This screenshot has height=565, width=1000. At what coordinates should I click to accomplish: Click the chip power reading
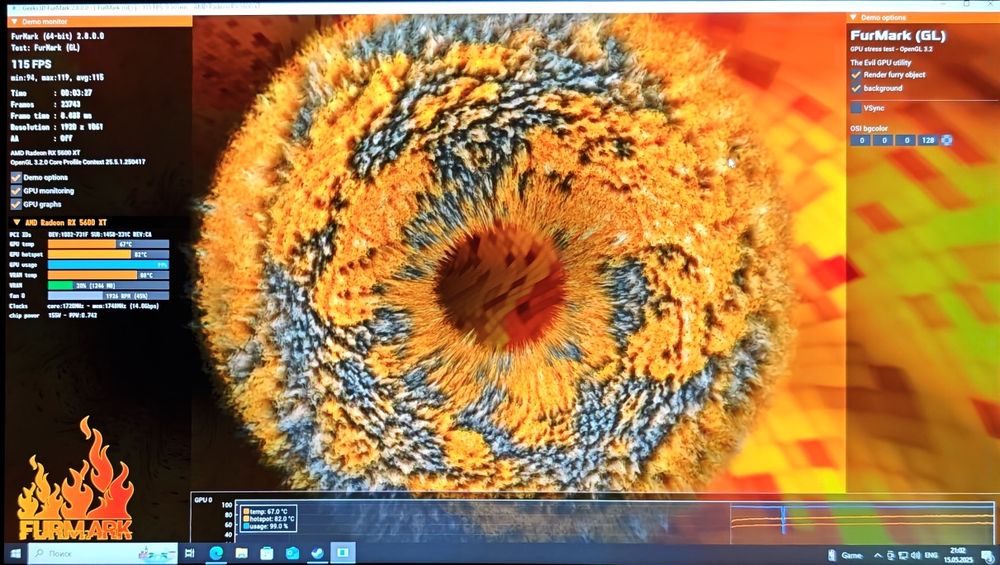click(53, 316)
